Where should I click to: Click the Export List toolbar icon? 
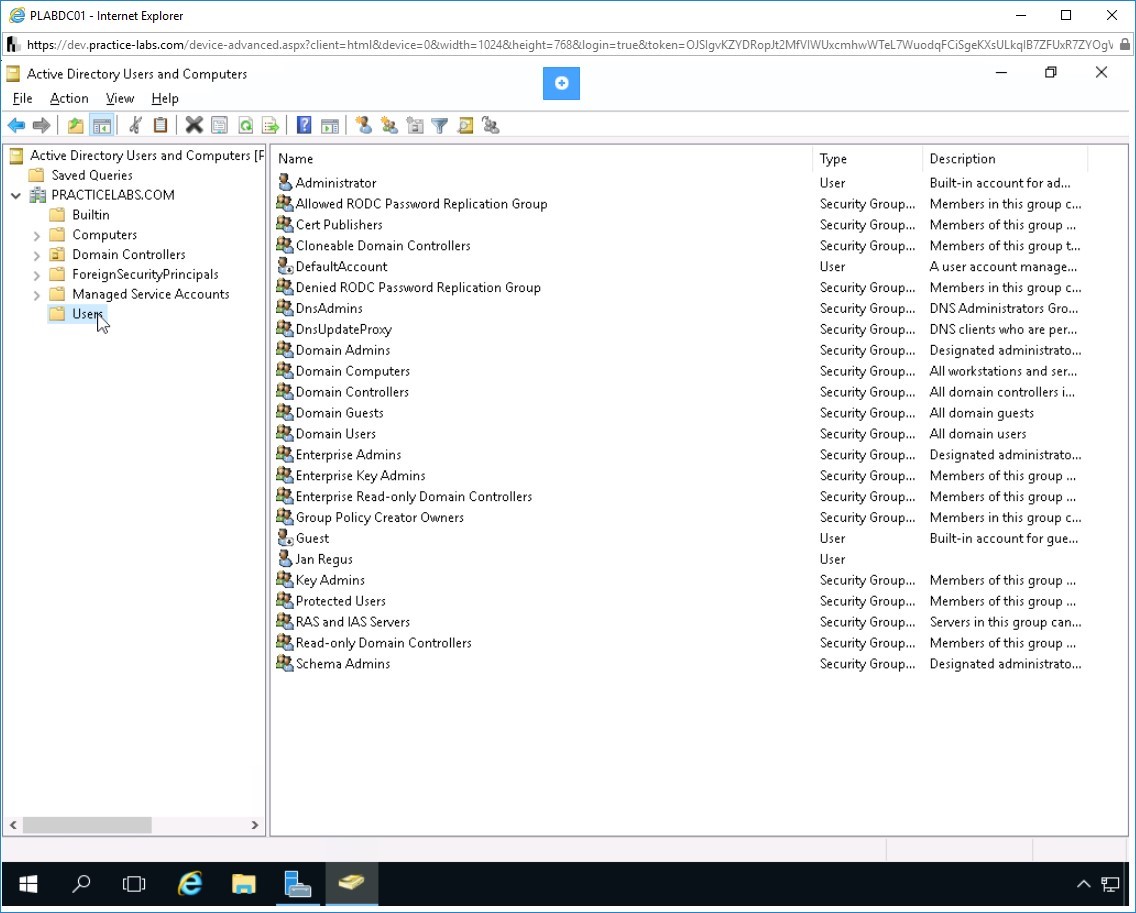coord(271,125)
